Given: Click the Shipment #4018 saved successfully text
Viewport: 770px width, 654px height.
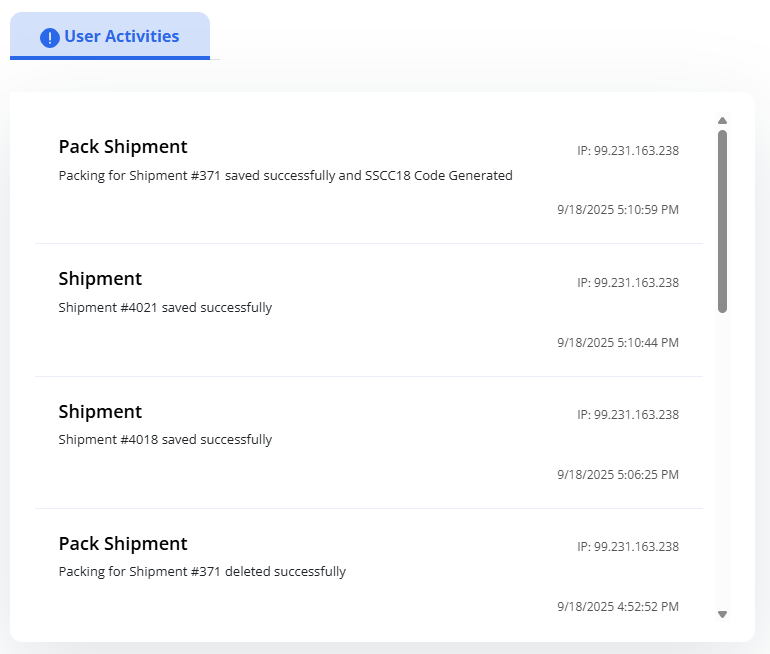Looking at the screenshot, I should click(165, 440).
